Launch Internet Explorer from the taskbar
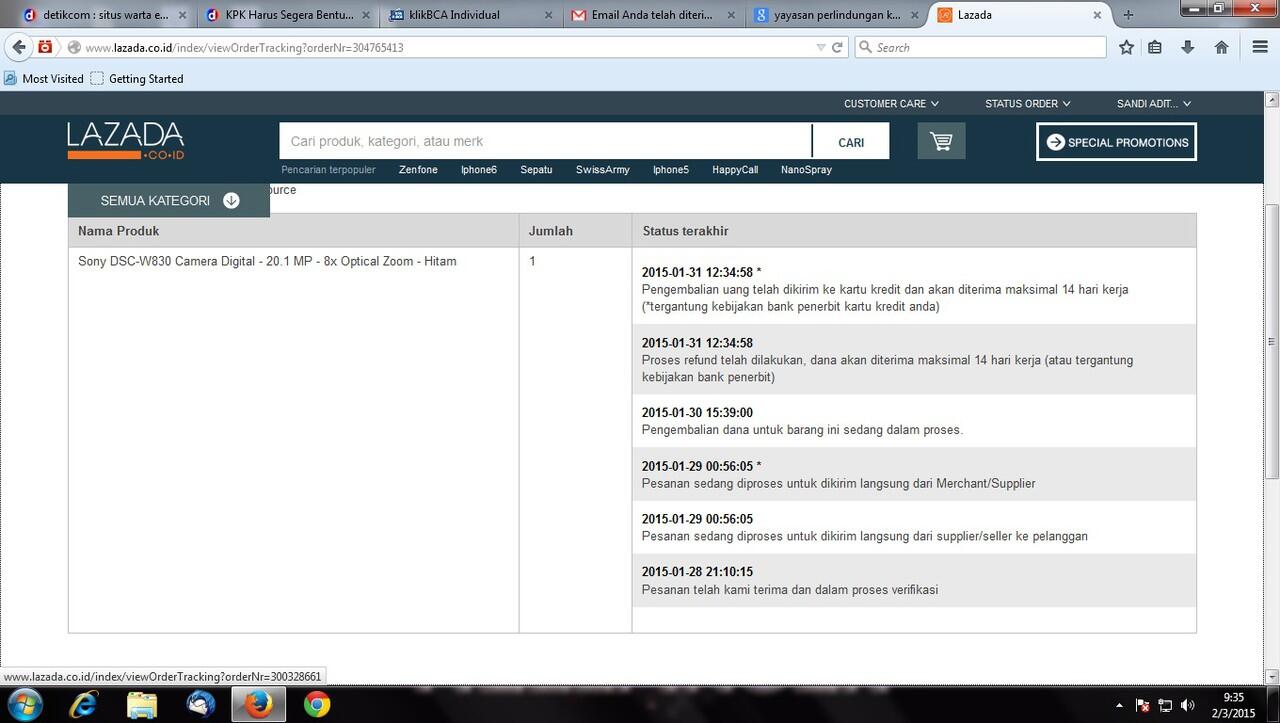The width and height of the screenshot is (1280, 723). (83, 705)
